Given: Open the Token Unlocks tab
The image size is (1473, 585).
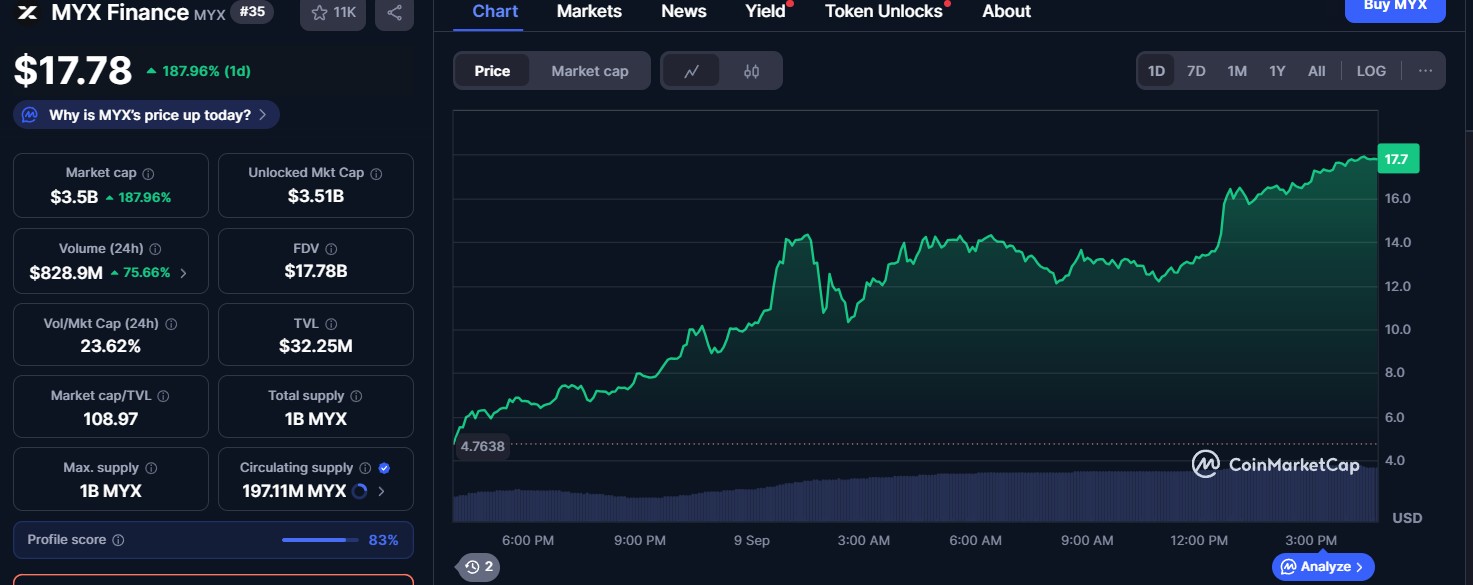Looking at the screenshot, I should [x=884, y=12].
